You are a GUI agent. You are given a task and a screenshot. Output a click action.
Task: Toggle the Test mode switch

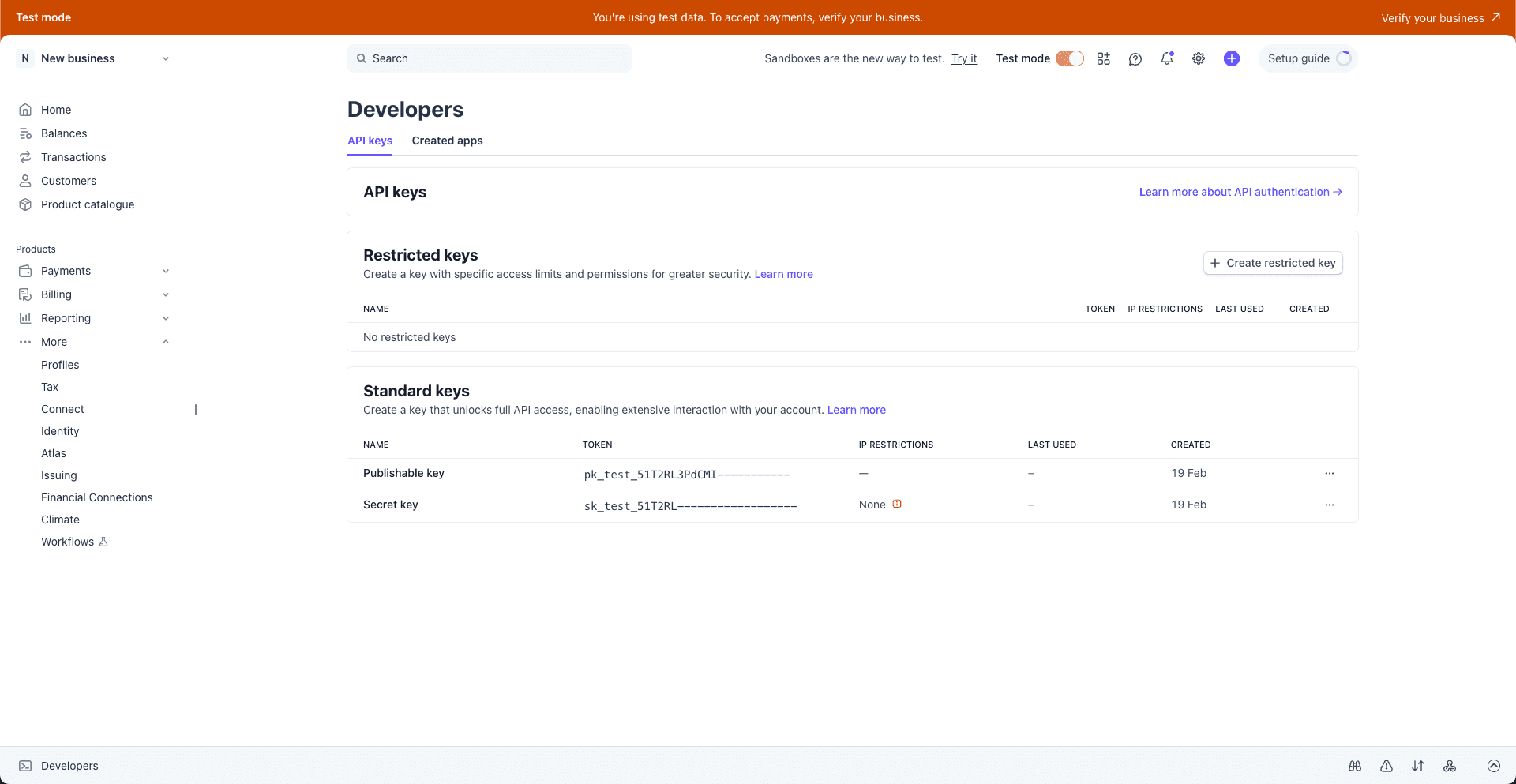[1069, 58]
